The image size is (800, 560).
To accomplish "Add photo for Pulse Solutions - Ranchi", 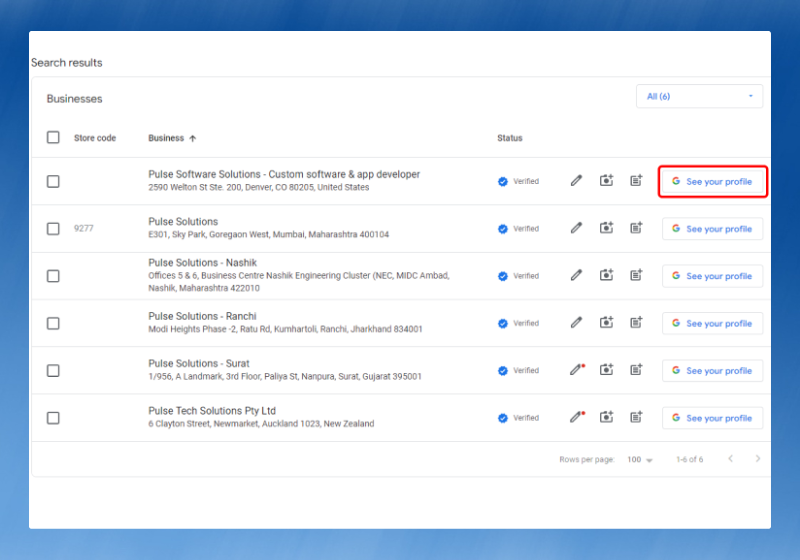I will pyautogui.click(x=606, y=323).
